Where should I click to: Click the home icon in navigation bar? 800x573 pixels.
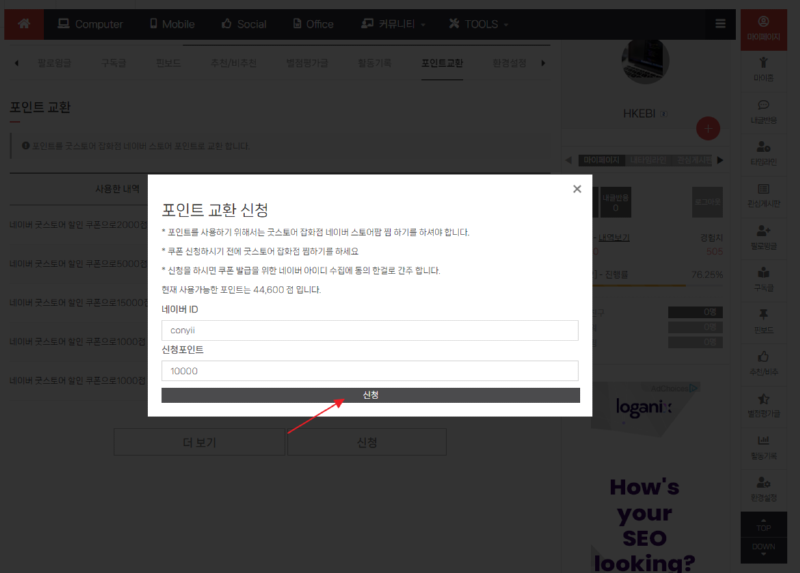(x=24, y=23)
